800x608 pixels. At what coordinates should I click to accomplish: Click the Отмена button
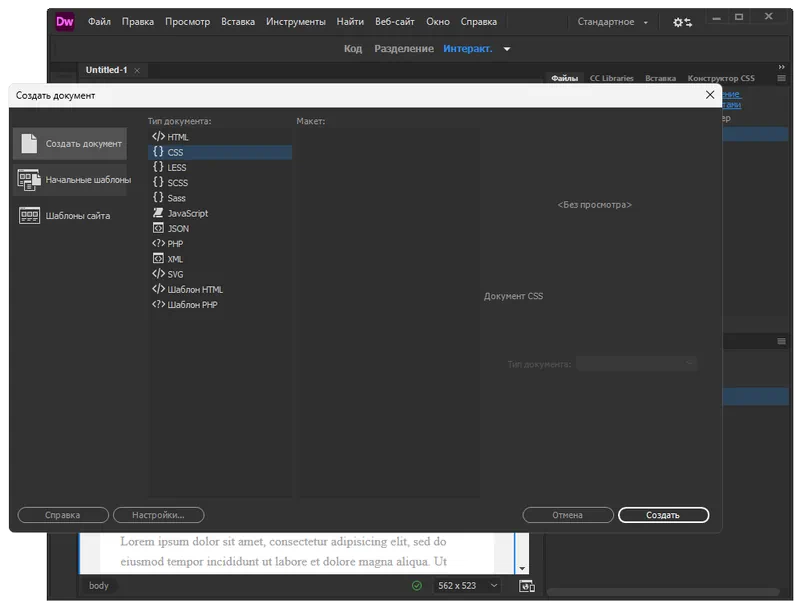click(567, 515)
